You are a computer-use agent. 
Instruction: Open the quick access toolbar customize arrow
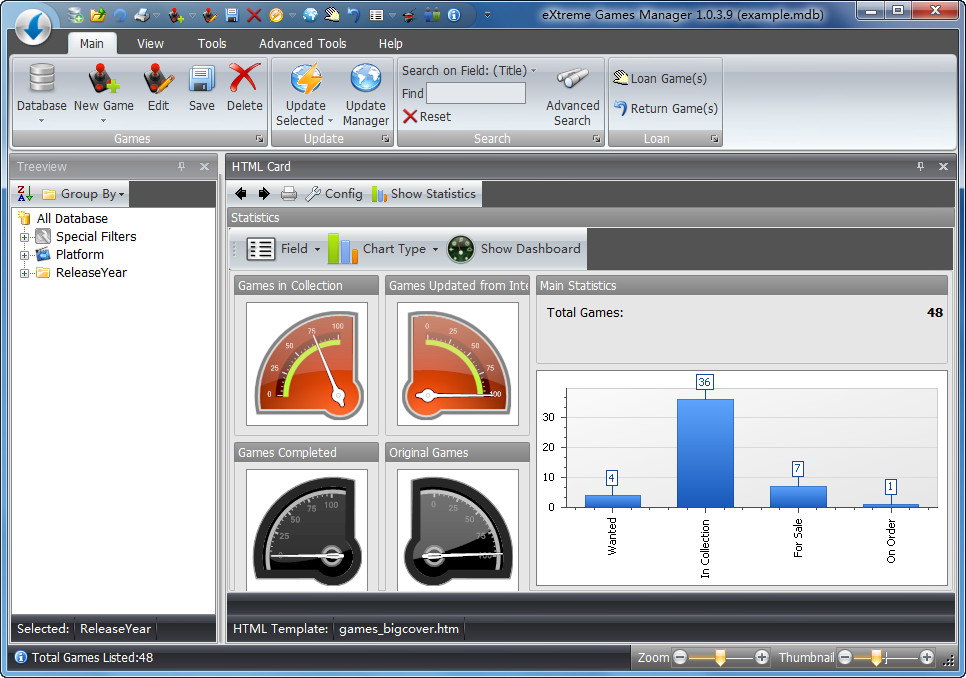point(487,14)
